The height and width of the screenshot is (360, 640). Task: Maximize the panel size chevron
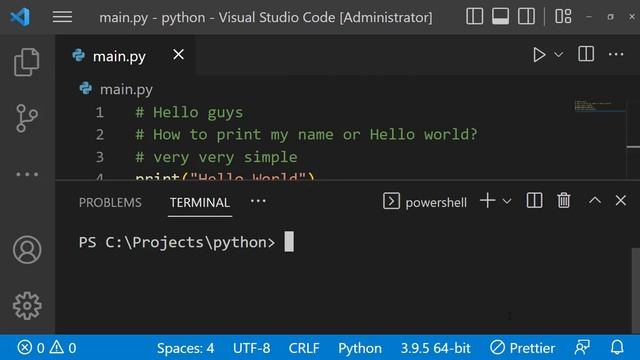click(595, 200)
